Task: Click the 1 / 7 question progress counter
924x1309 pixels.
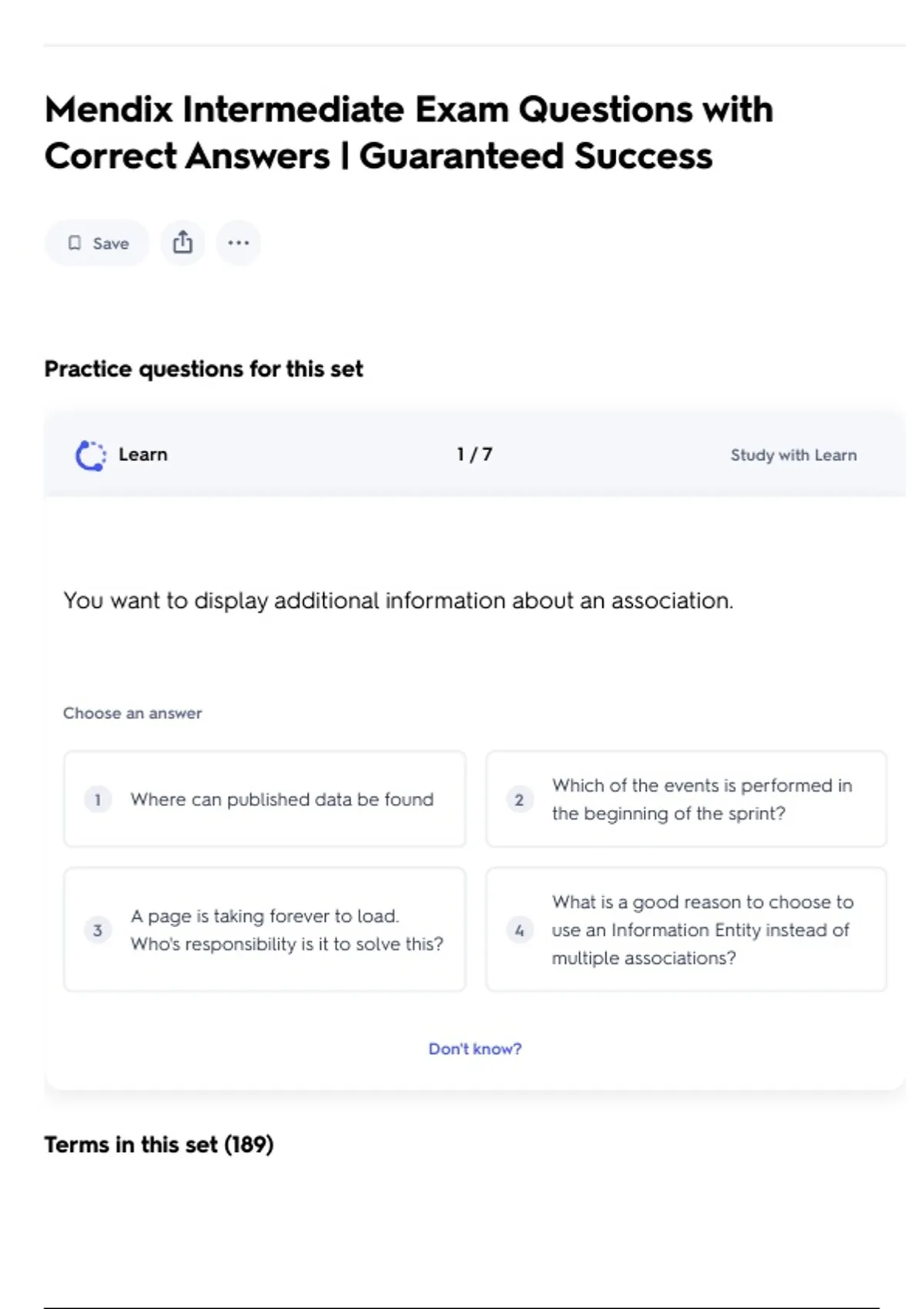Action: coord(474,454)
